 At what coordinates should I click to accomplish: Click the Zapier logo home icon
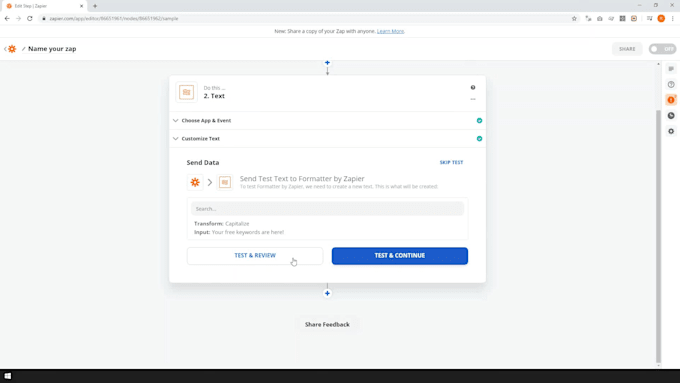point(12,49)
